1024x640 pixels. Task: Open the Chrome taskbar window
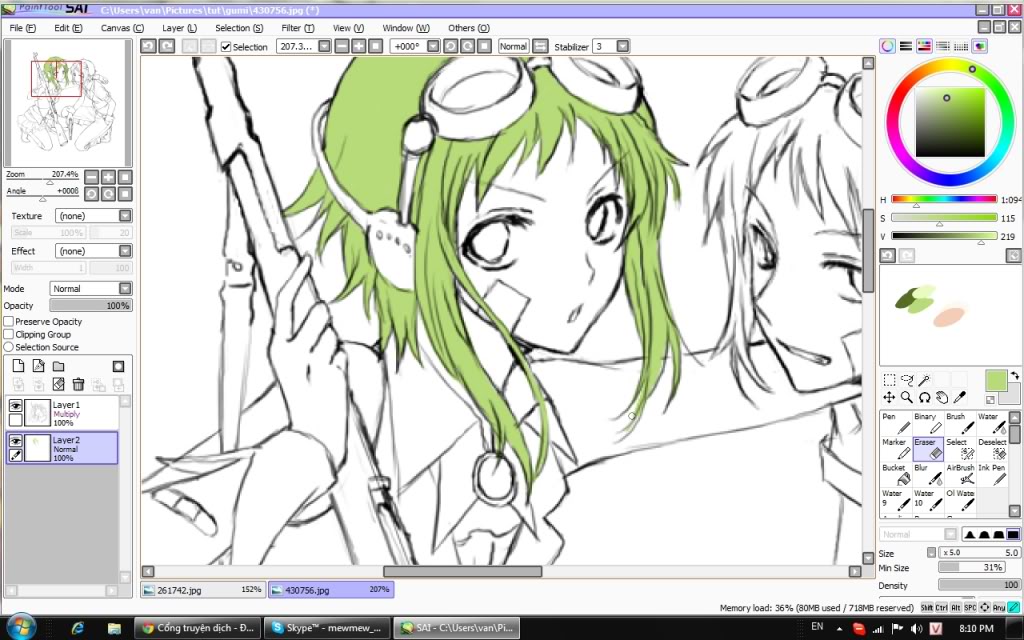(198, 628)
